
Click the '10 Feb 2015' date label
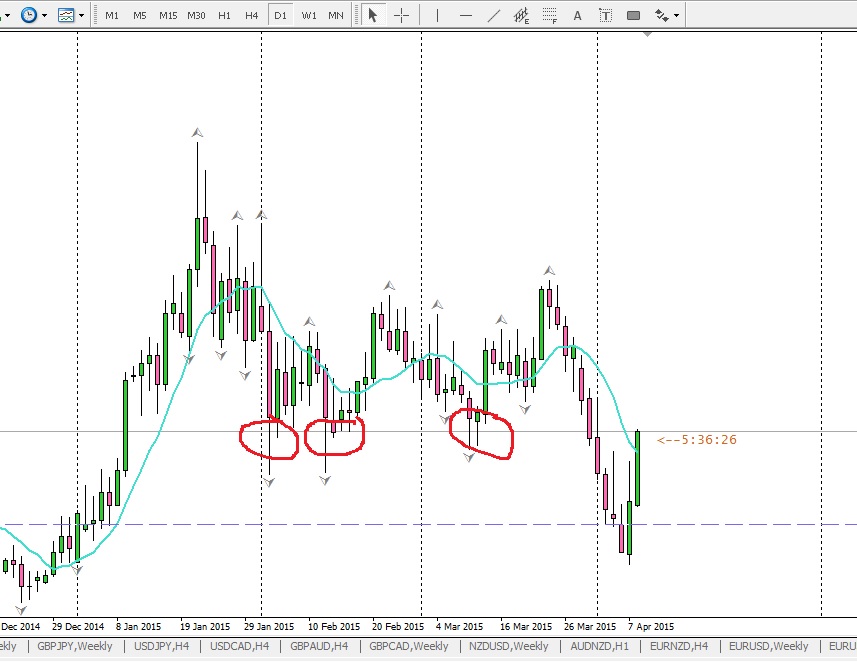click(x=334, y=626)
